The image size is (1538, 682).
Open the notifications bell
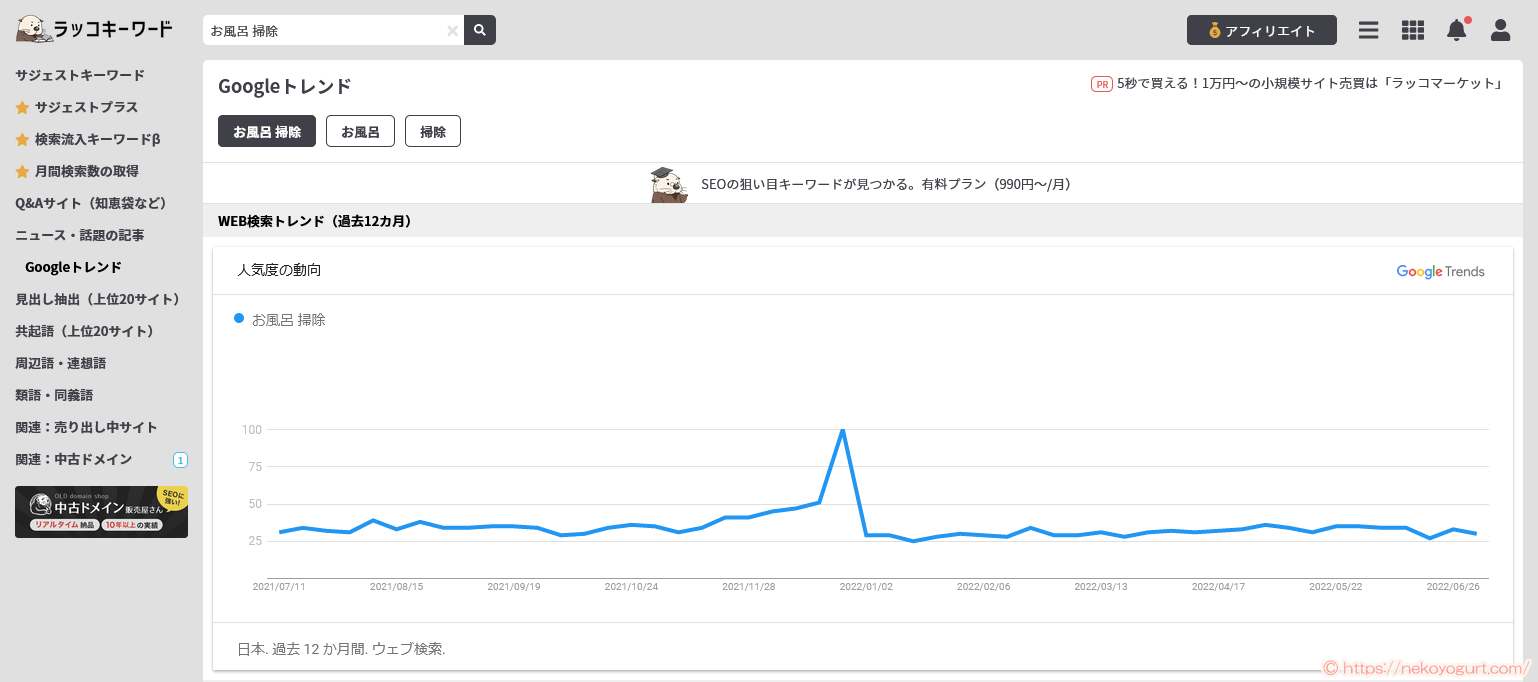[1456, 30]
